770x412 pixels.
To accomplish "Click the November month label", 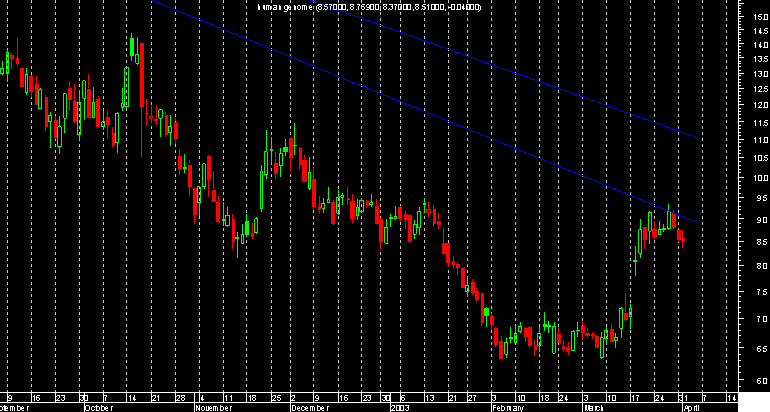I will (213, 408).
